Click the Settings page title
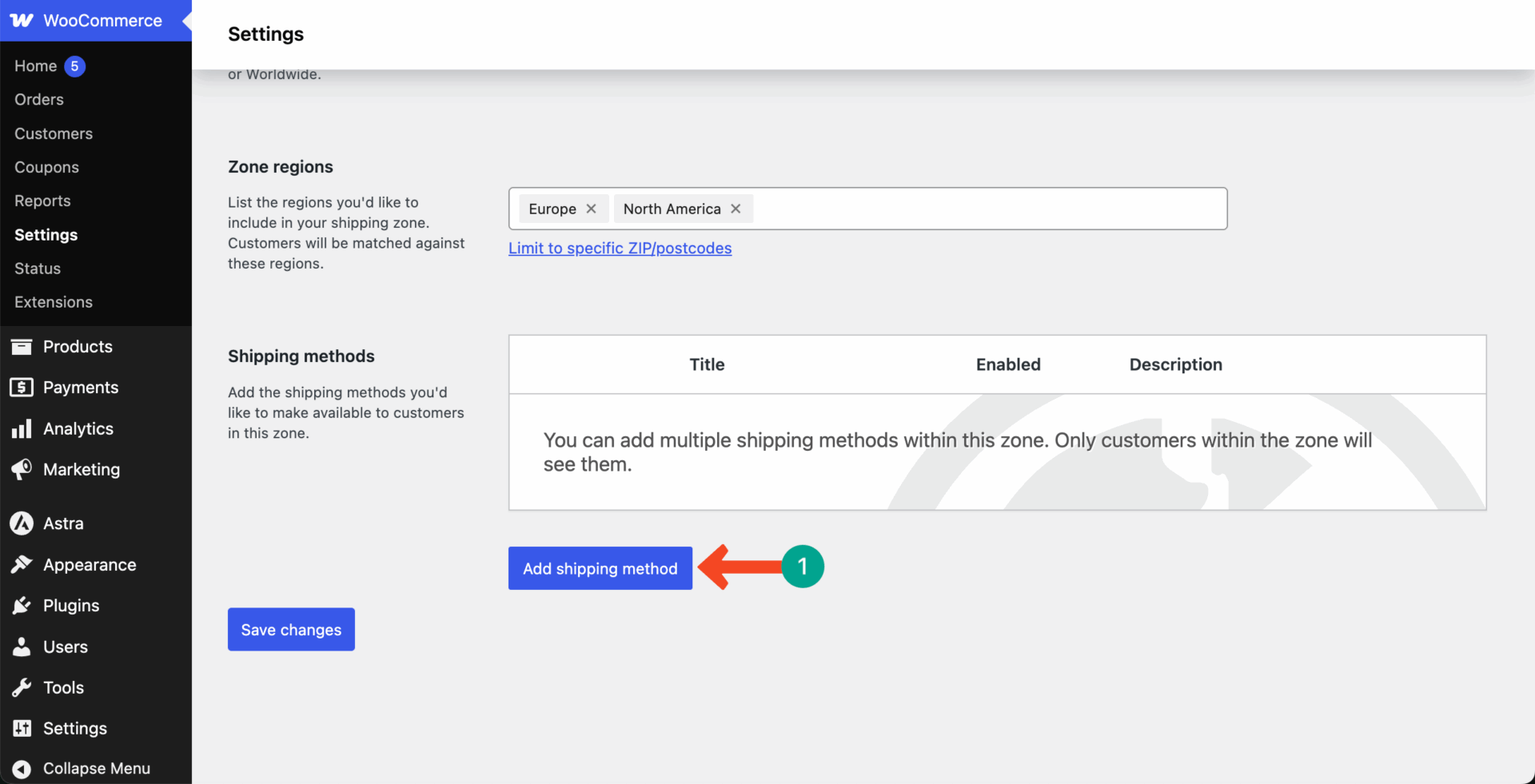This screenshot has width=1535, height=784. tap(266, 34)
